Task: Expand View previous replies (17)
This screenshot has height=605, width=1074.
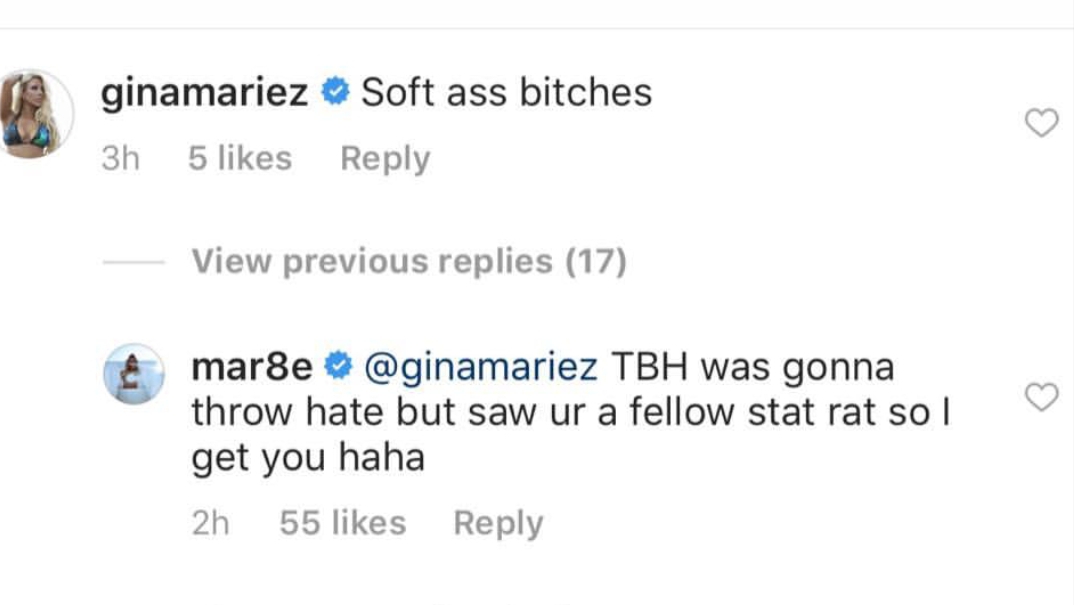Action: point(409,261)
